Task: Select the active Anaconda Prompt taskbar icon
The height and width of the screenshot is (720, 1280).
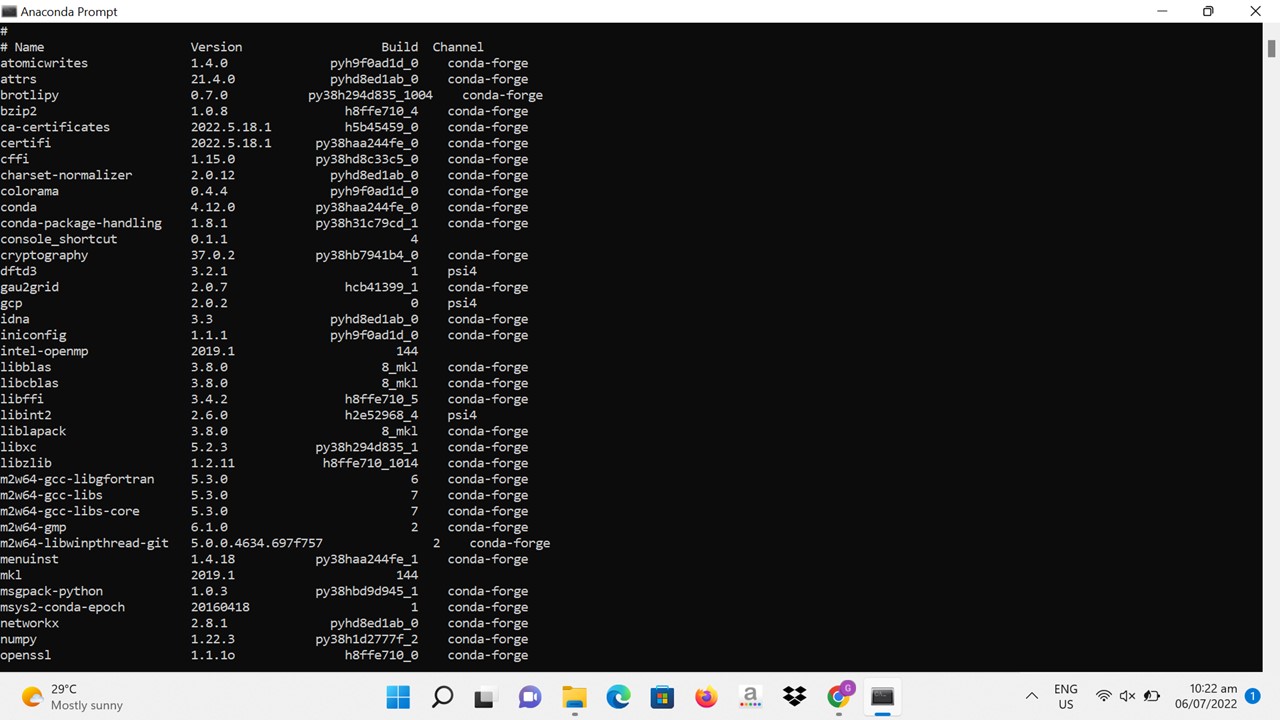Action: [x=881, y=697]
